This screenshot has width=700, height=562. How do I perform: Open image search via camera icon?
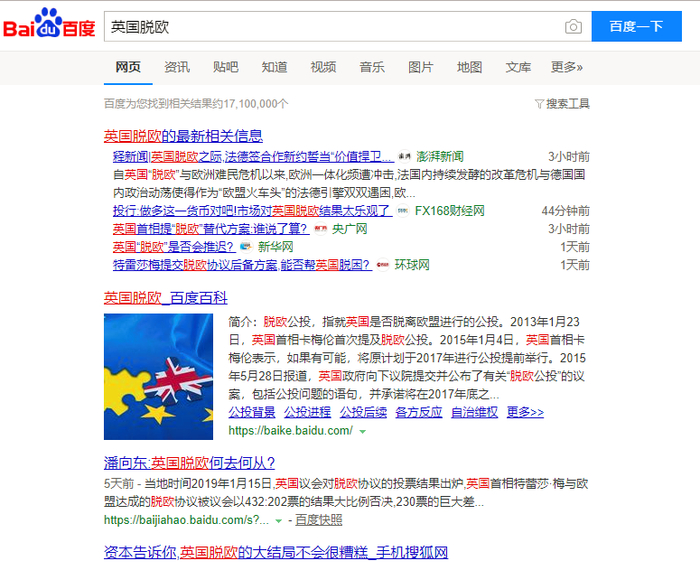(573, 27)
